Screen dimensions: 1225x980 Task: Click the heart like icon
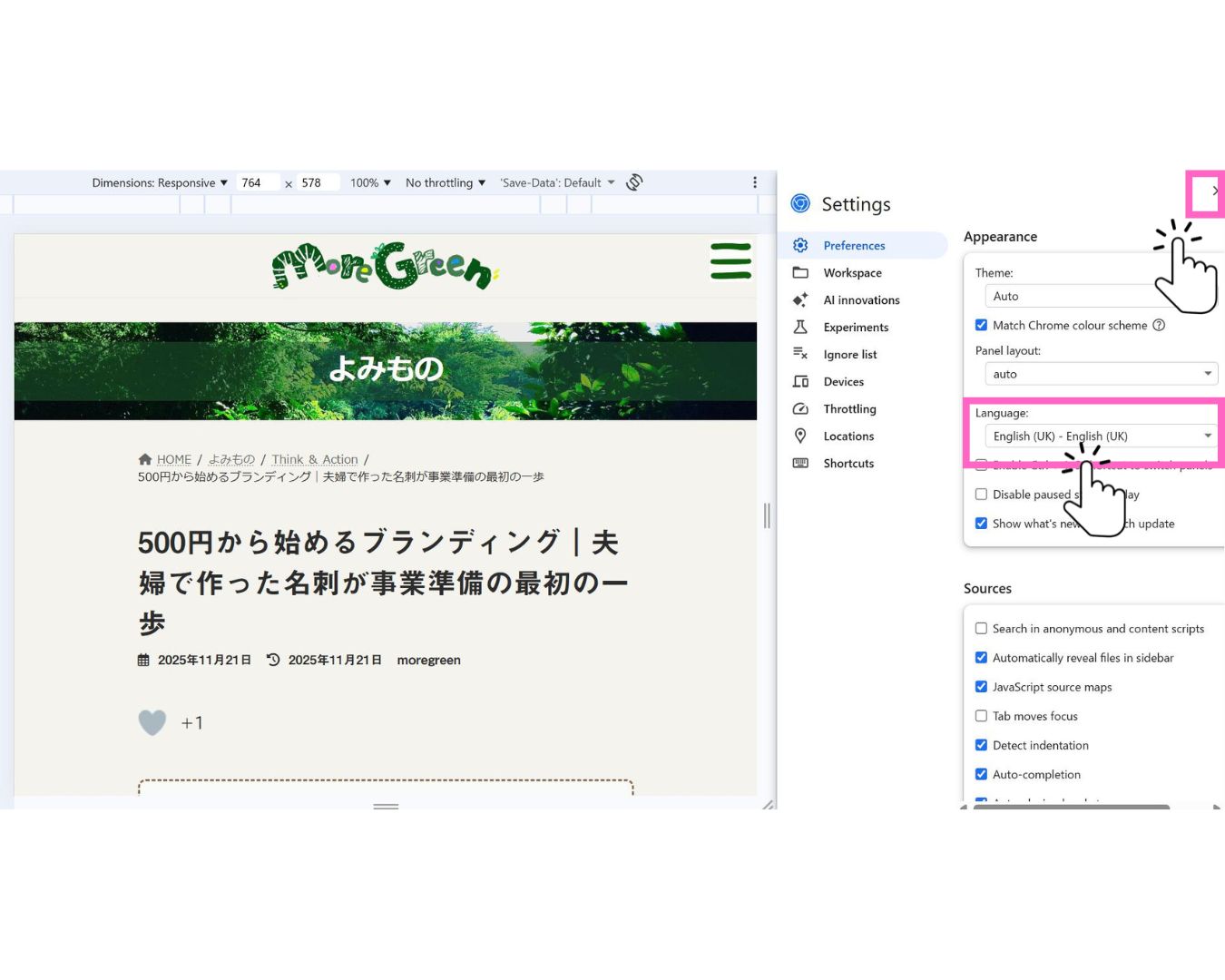[152, 722]
